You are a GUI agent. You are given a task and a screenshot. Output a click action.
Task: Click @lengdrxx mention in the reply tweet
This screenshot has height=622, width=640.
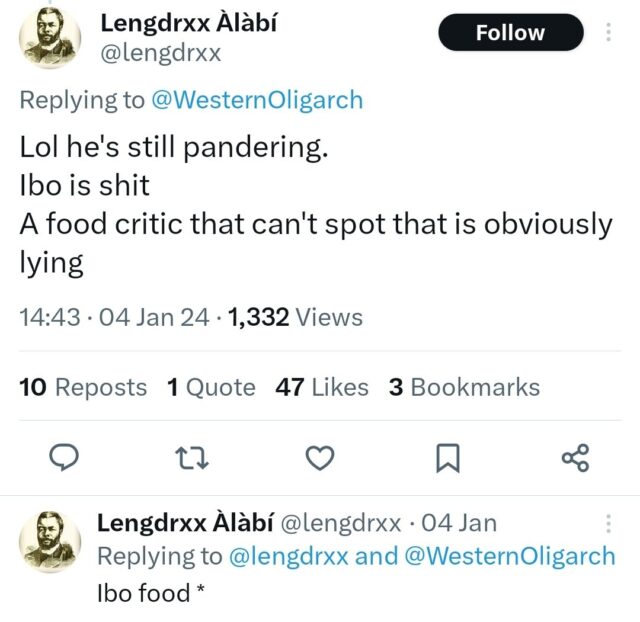[x=290, y=556]
